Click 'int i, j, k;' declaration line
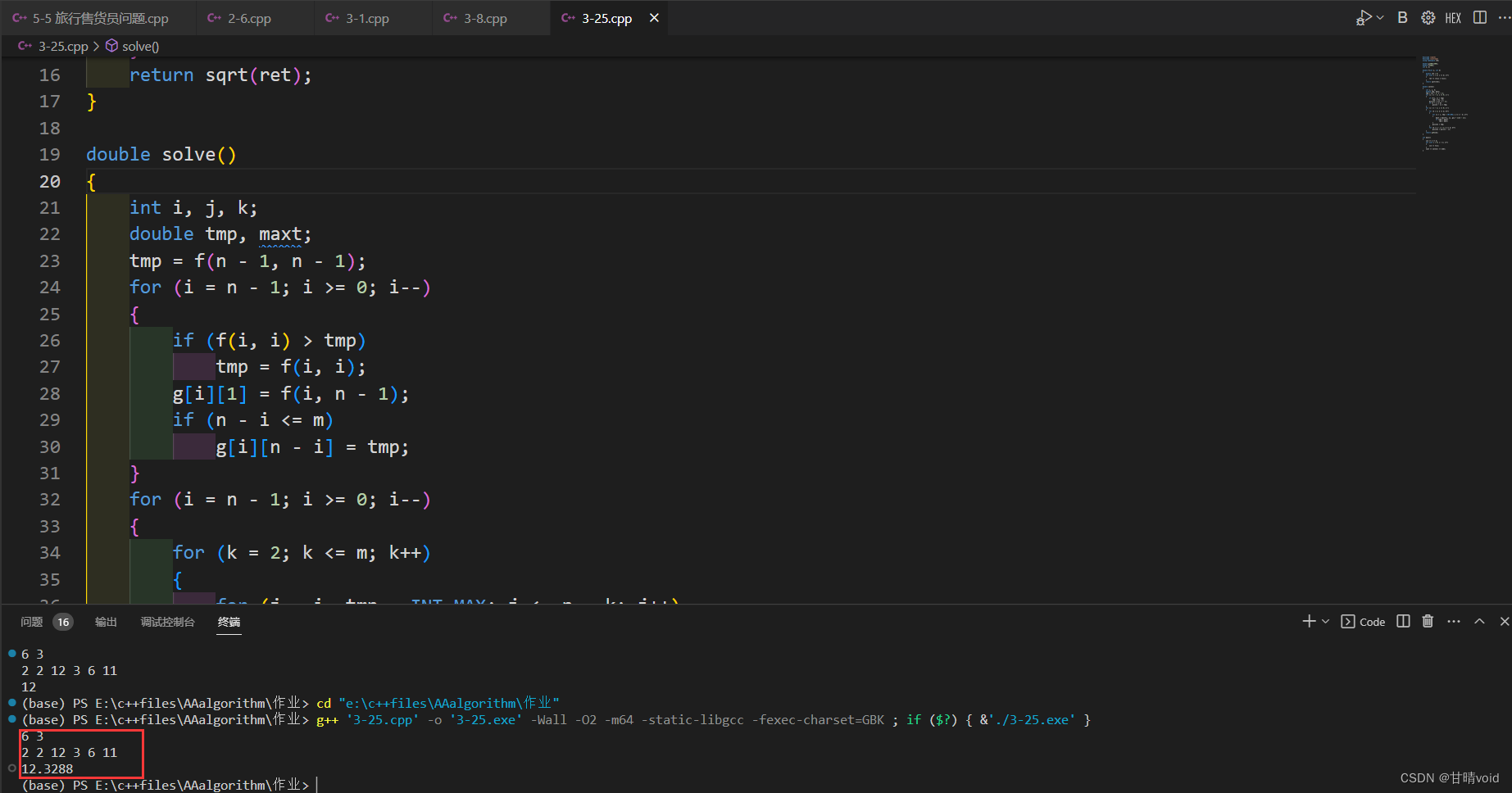Image resolution: width=1512 pixels, height=793 pixels. coord(193,207)
